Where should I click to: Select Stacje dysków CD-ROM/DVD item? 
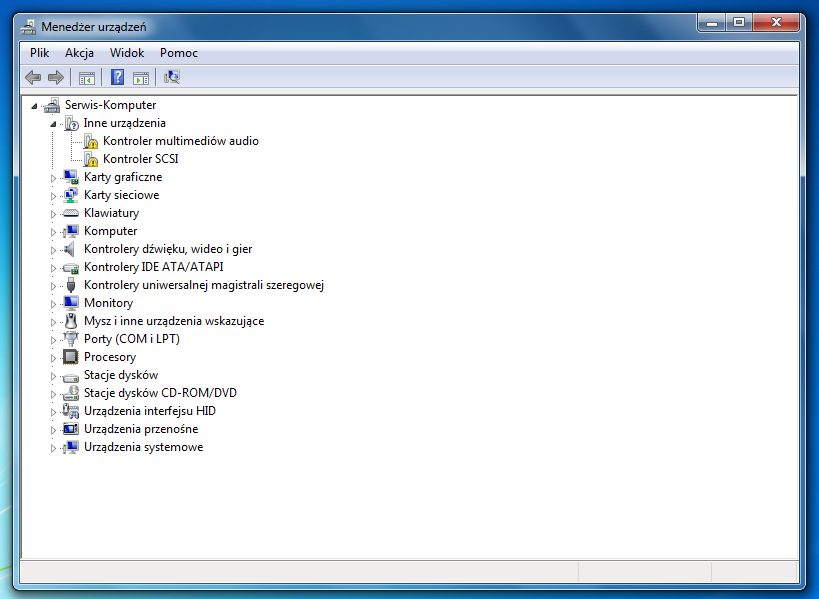pos(160,393)
